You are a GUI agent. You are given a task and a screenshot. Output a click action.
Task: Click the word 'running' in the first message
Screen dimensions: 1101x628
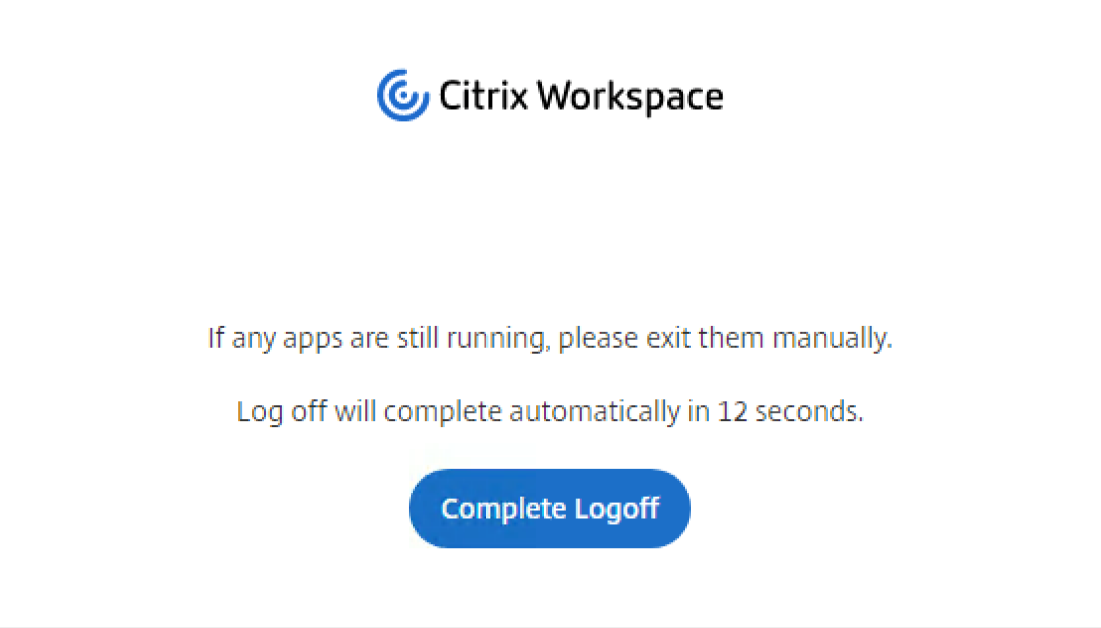point(498,339)
